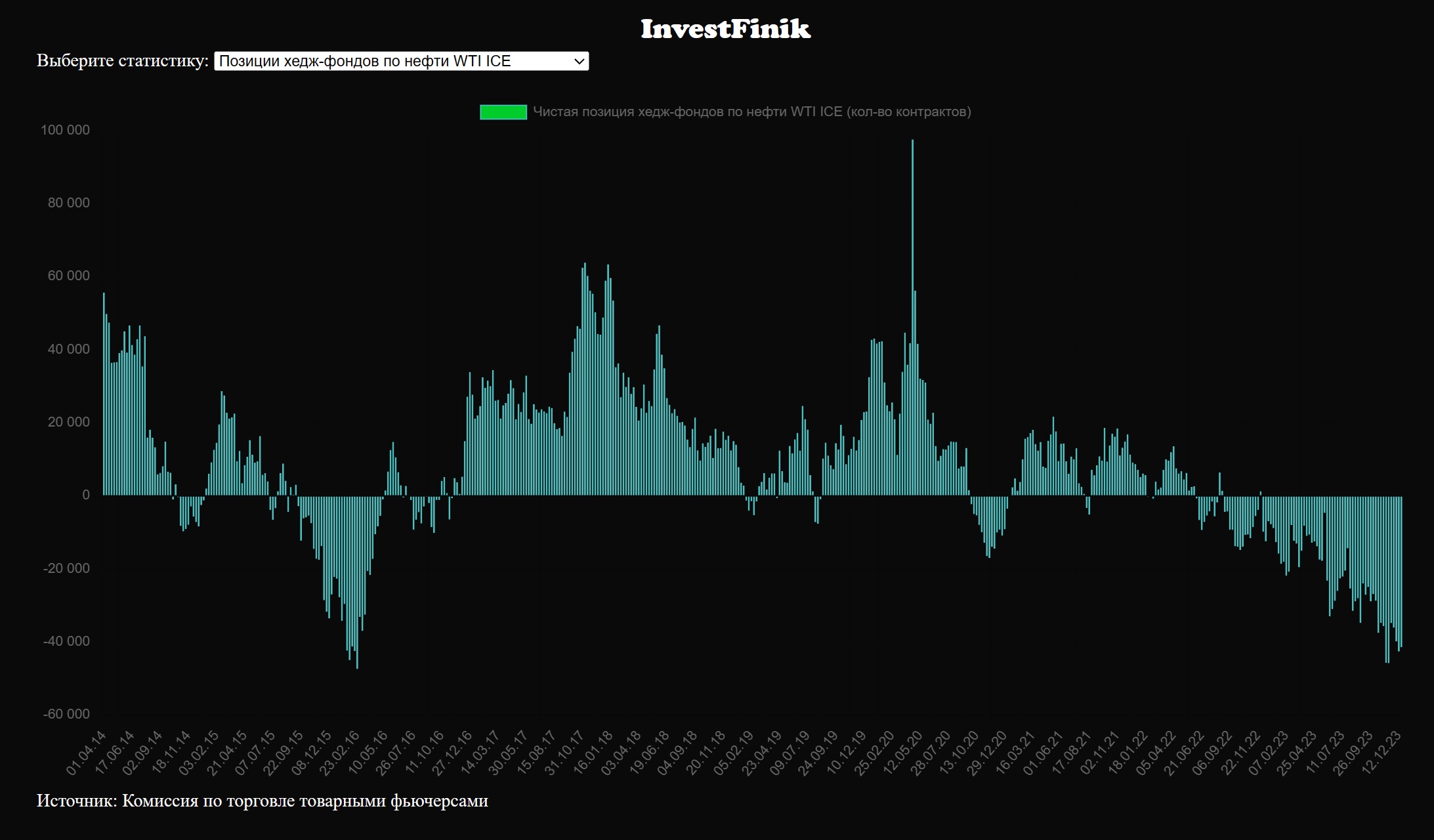Viewport: 1434px width, 840px height.
Task: Click the 100 000 y-axis label
Action: pos(66,130)
